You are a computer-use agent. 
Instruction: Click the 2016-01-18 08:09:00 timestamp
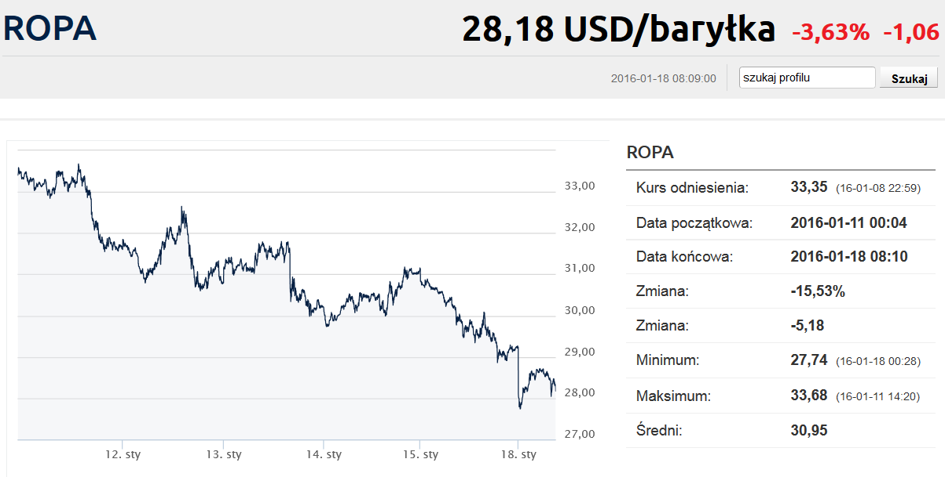(x=664, y=78)
